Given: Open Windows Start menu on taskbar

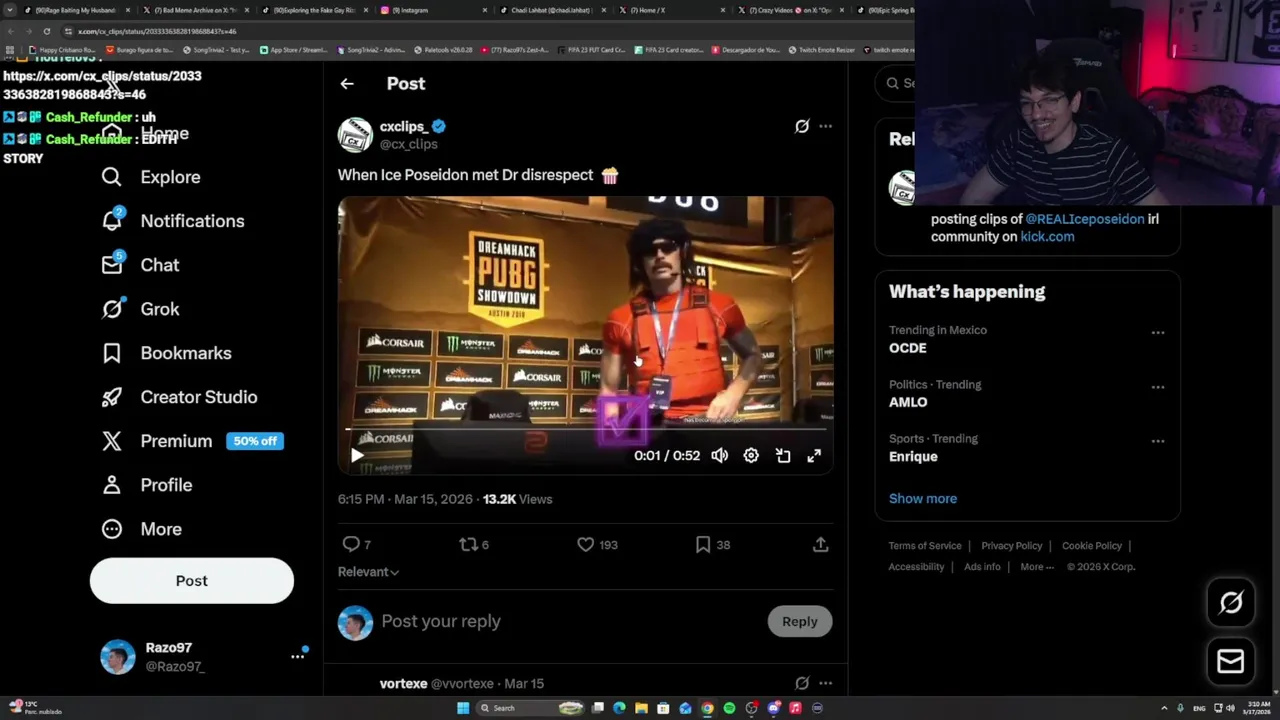Looking at the screenshot, I should click(x=462, y=708).
